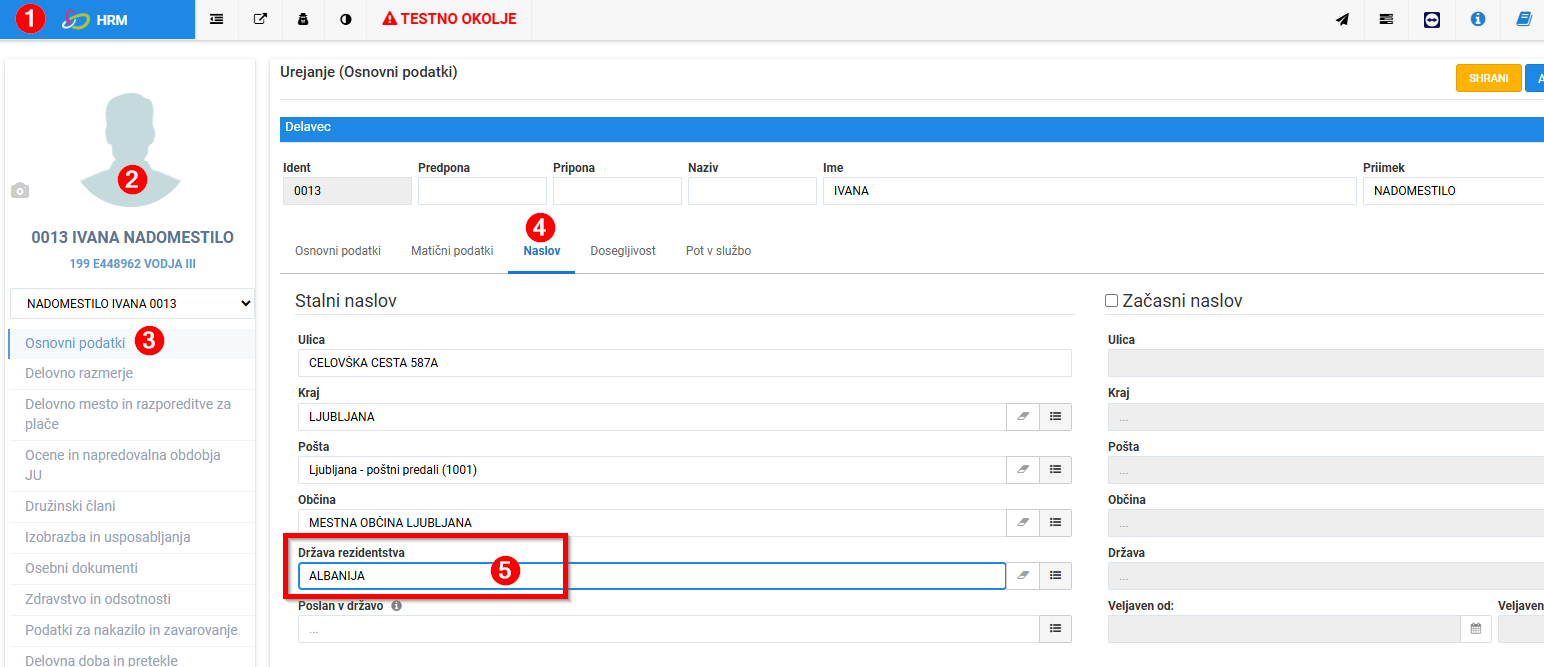Image resolution: width=1544 pixels, height=667 pixels.
Task: Select Osnovni podatki in the sidebar
Action: [x=75, y=343]
